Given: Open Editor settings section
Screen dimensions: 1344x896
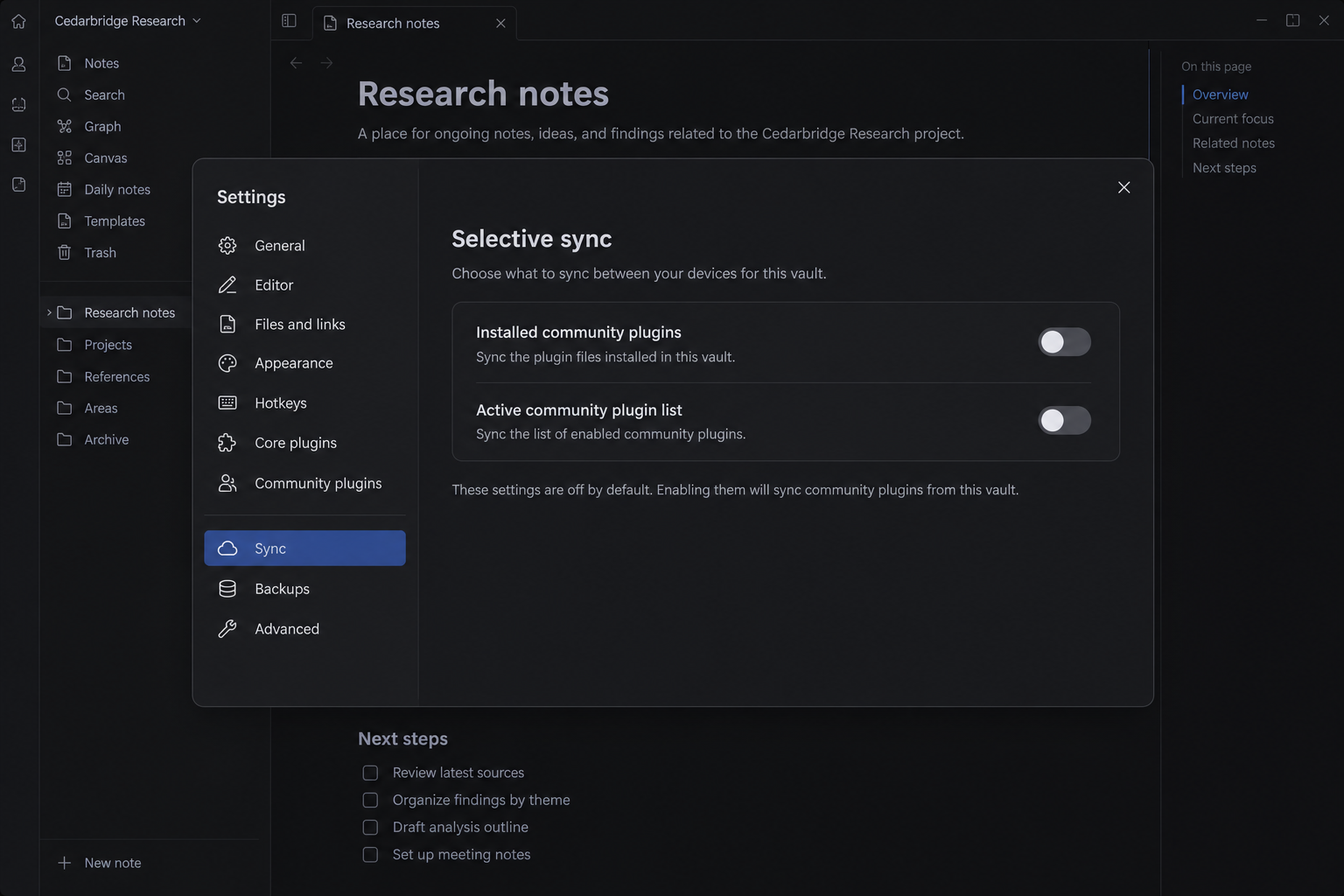Looking at the screenshot, I should (304, 285).
